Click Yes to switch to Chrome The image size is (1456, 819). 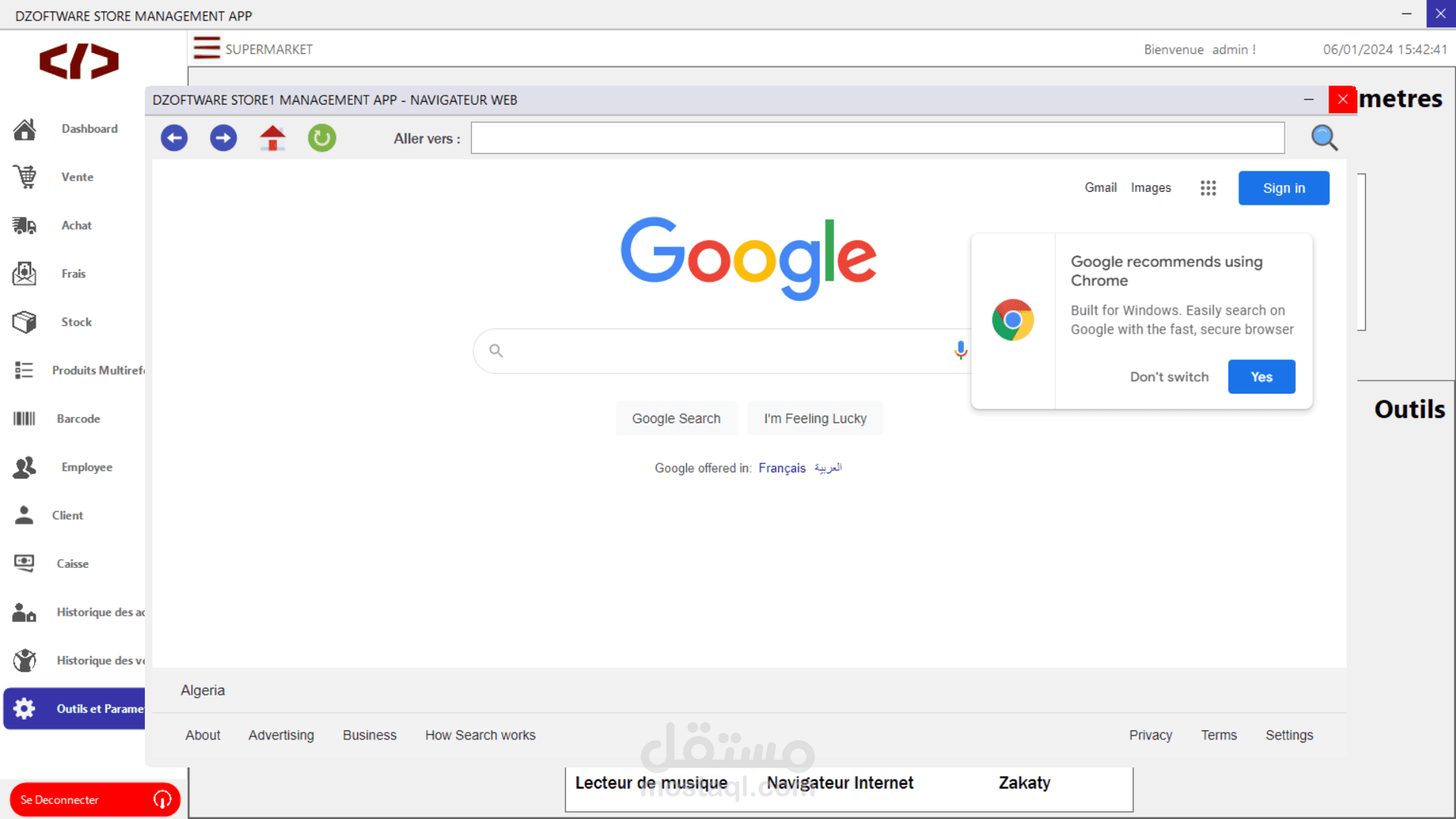pos(1261,377)
